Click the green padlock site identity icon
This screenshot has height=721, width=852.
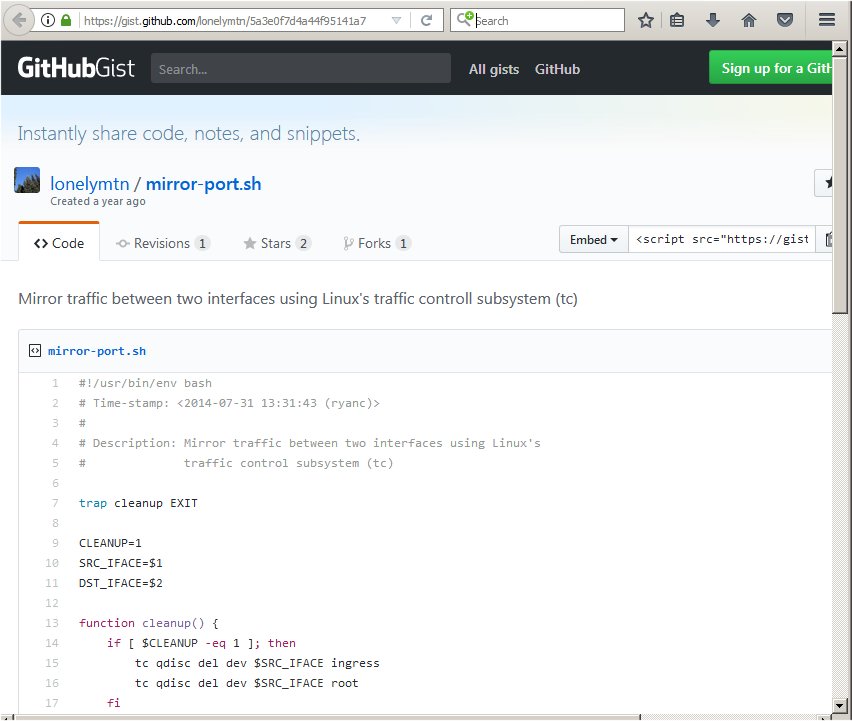(67, 20)
